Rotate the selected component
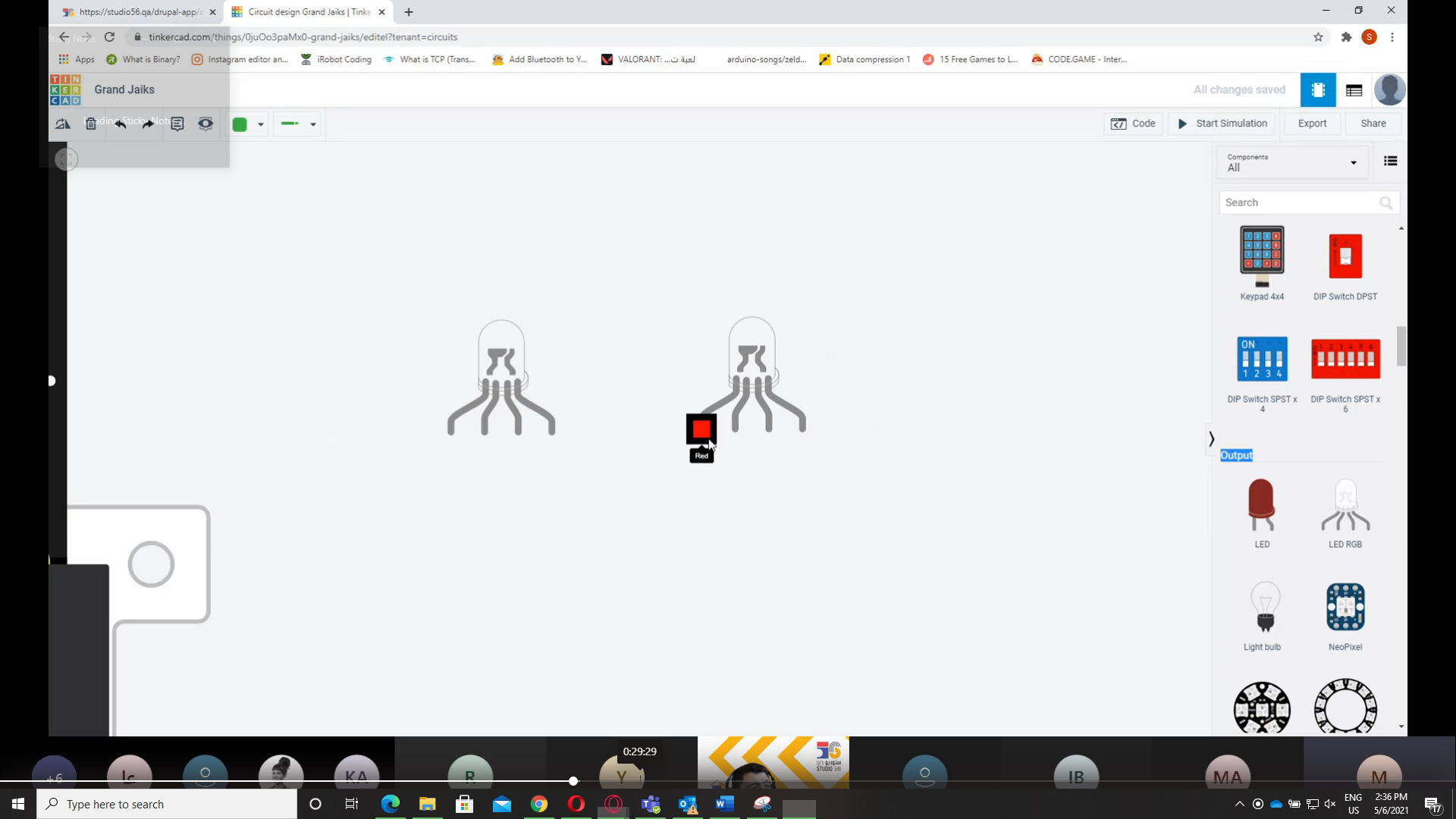This screenshot has height=819, width=1456. click(x=63, y=124)
